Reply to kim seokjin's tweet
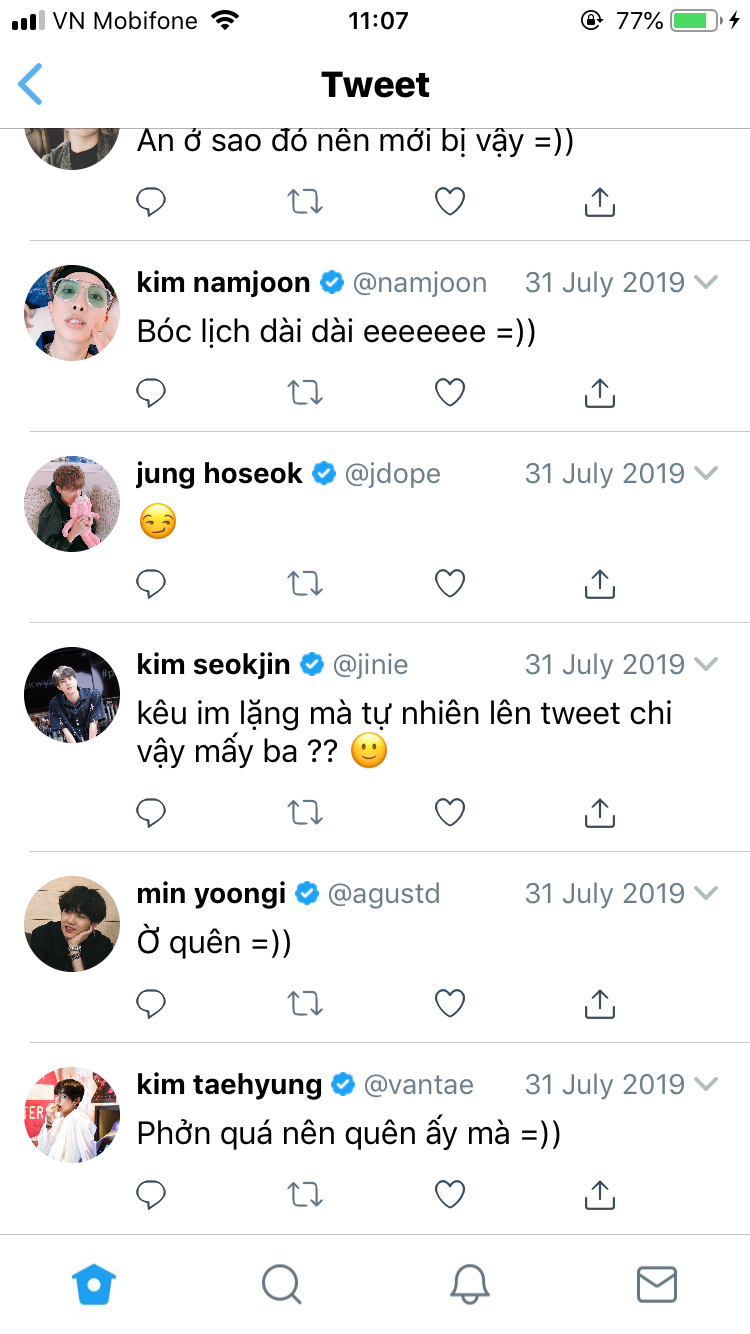The width and height of the screenshot is (750, 1334). (x=150, y=813)
